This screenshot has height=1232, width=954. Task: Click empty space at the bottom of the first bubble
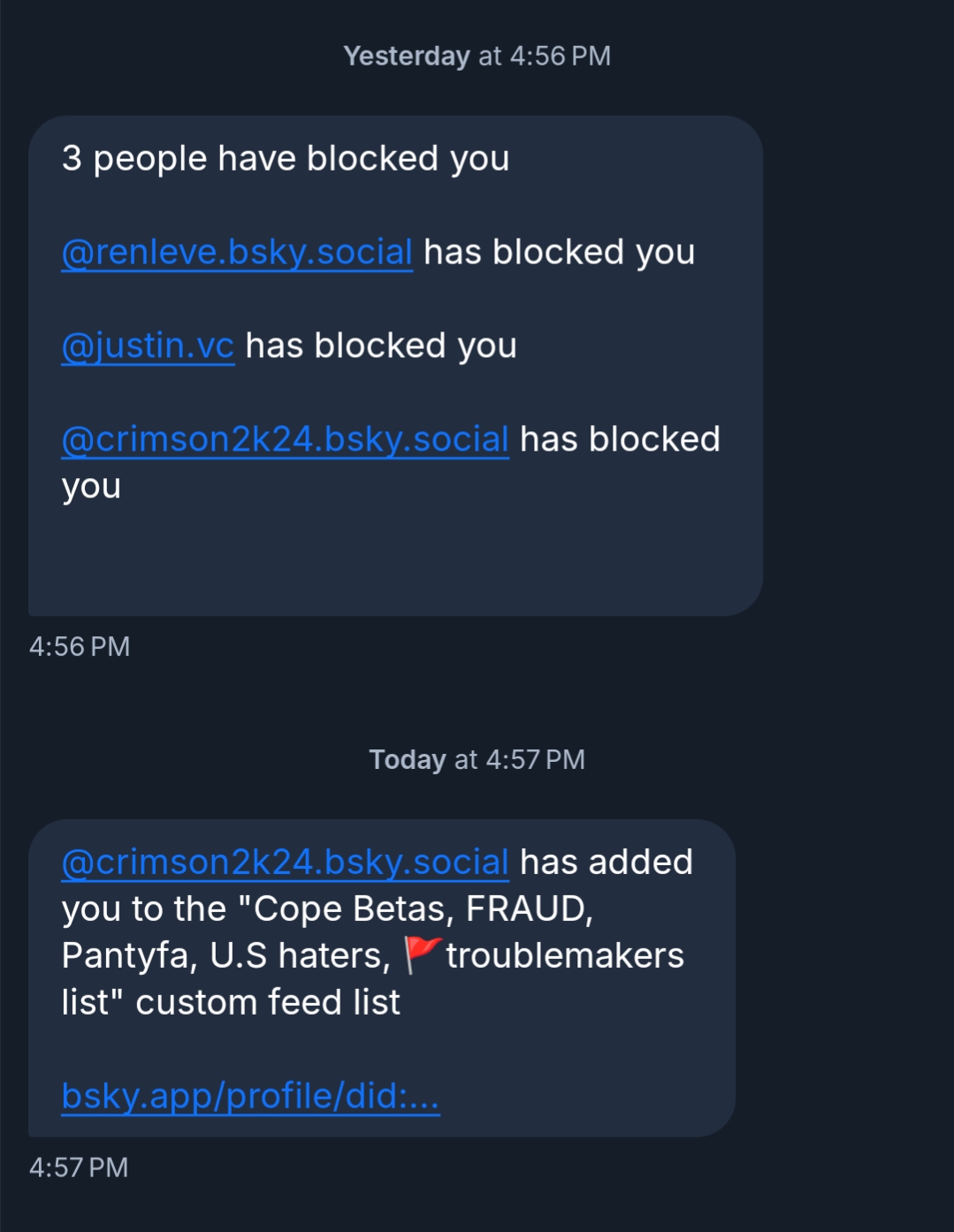pos(395,566)
